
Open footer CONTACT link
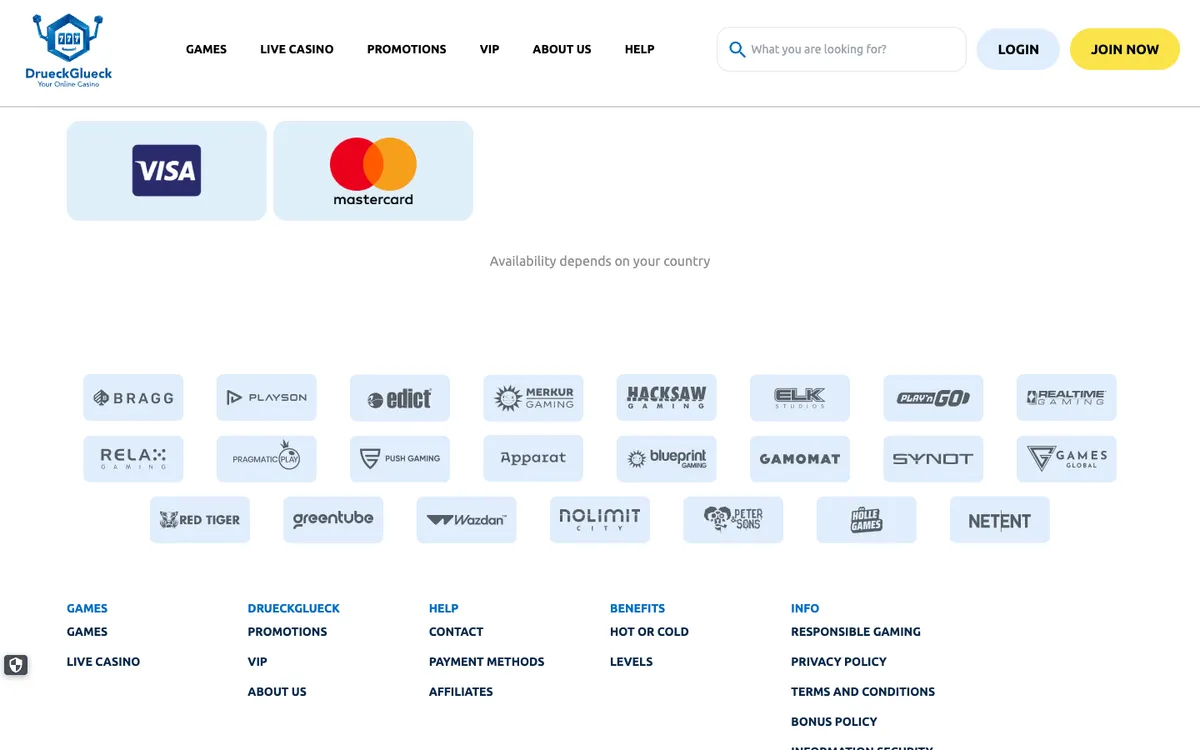pos(456,632)
